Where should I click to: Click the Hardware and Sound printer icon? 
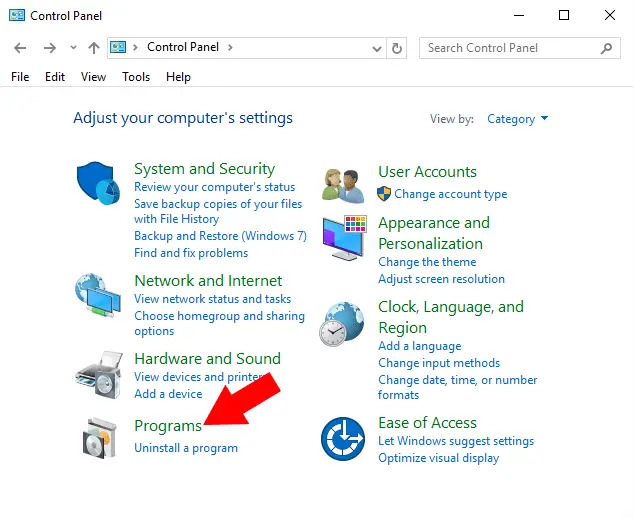point(99,375)
